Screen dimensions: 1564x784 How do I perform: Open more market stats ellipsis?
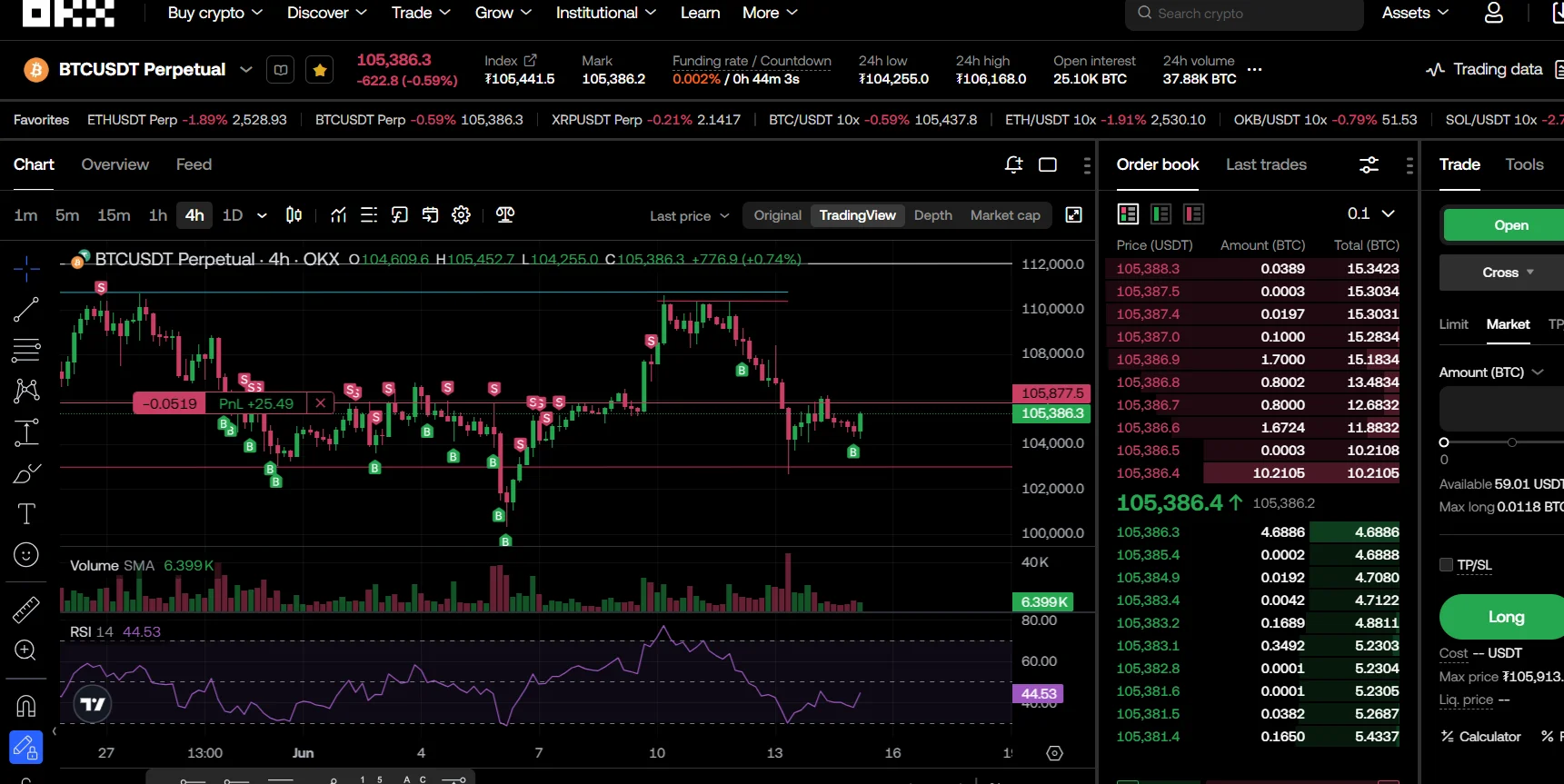coord(1255,69)
